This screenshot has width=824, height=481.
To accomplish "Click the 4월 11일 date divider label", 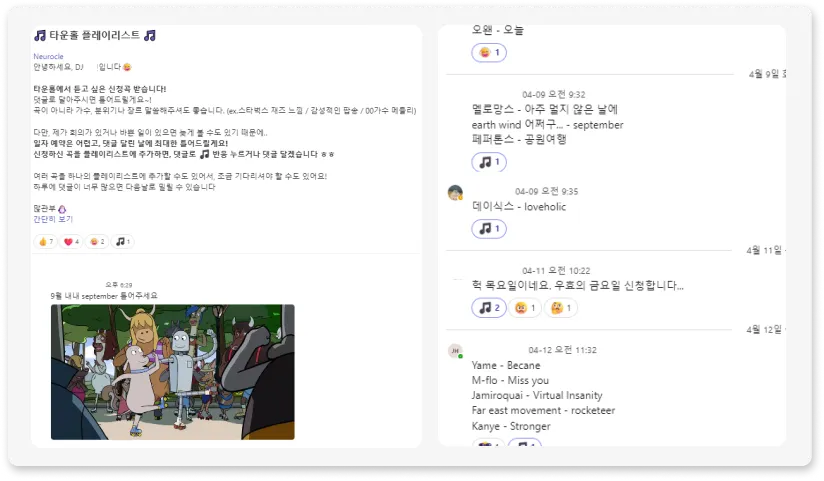I will click(766, 250).
